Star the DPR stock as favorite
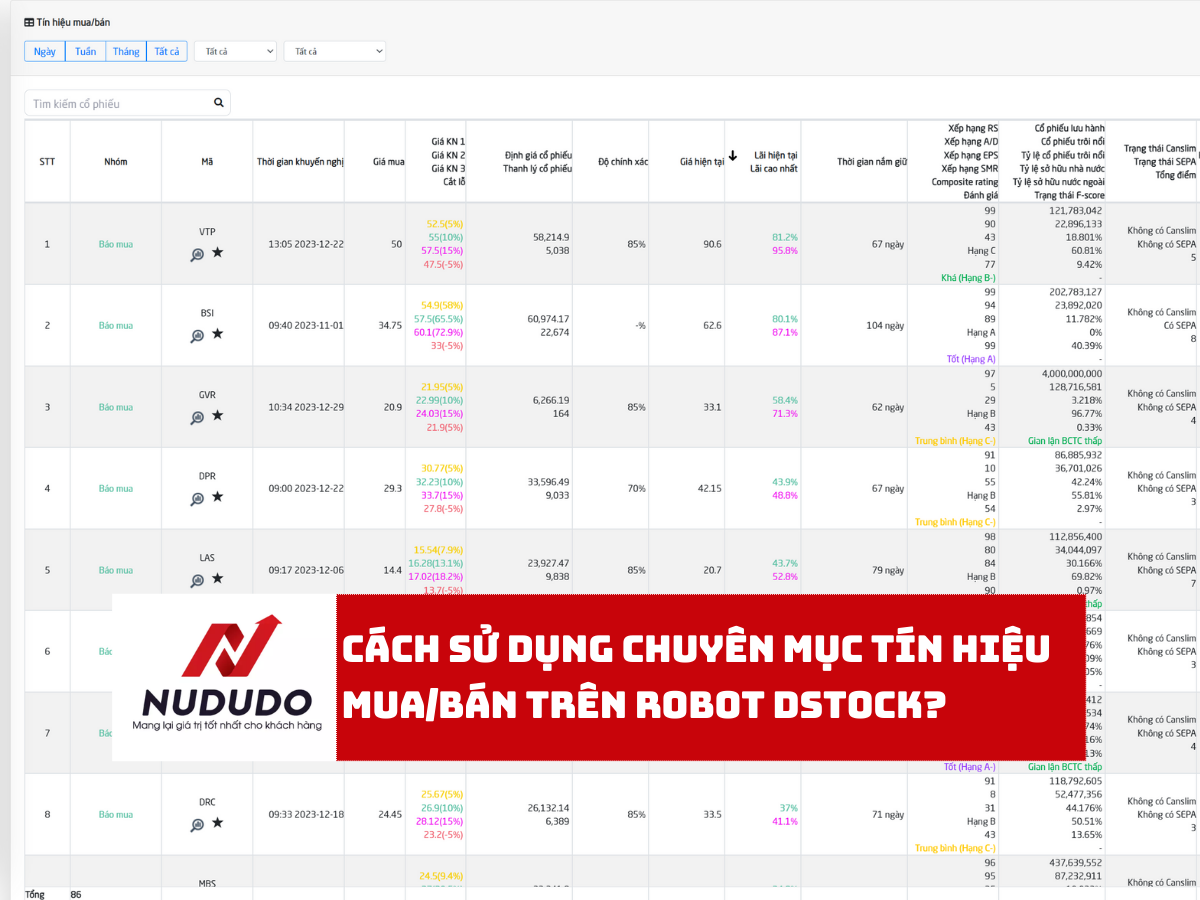This screenshot has height=900, width=1200. coord(217,497)
